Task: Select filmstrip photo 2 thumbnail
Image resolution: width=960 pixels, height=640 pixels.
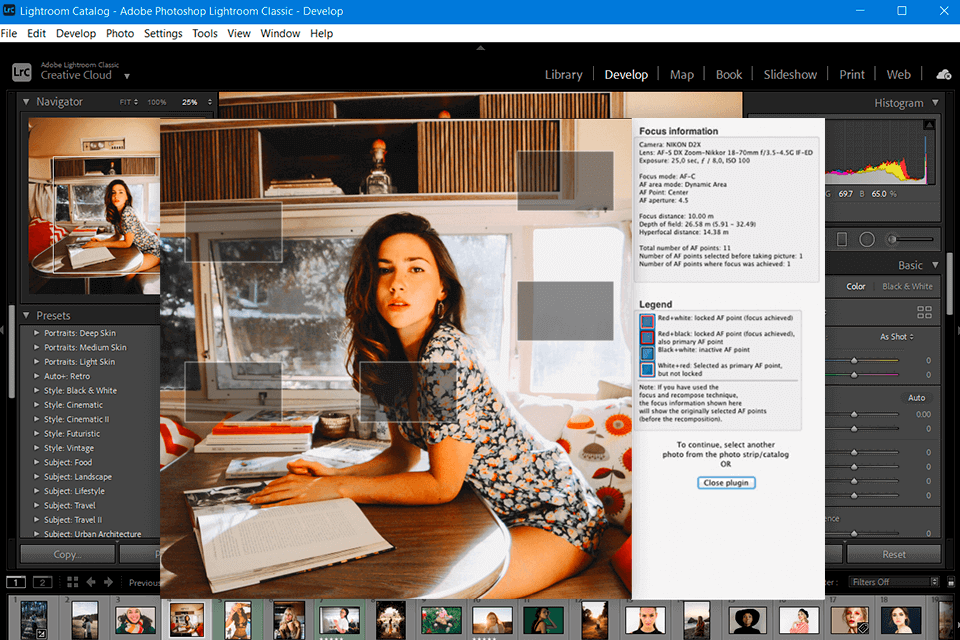Action: 84,620
